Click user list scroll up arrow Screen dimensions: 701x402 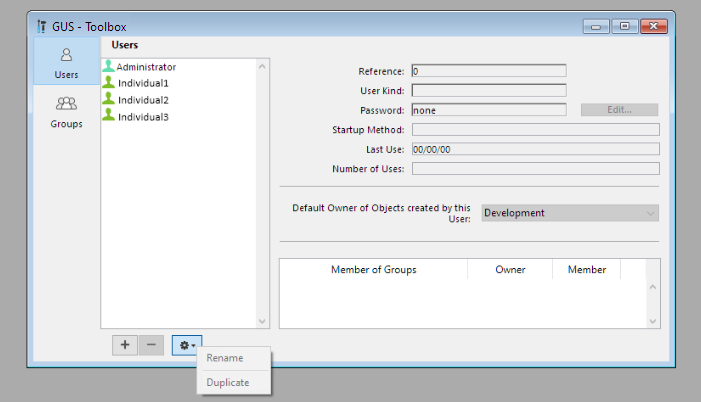[262, 66]
